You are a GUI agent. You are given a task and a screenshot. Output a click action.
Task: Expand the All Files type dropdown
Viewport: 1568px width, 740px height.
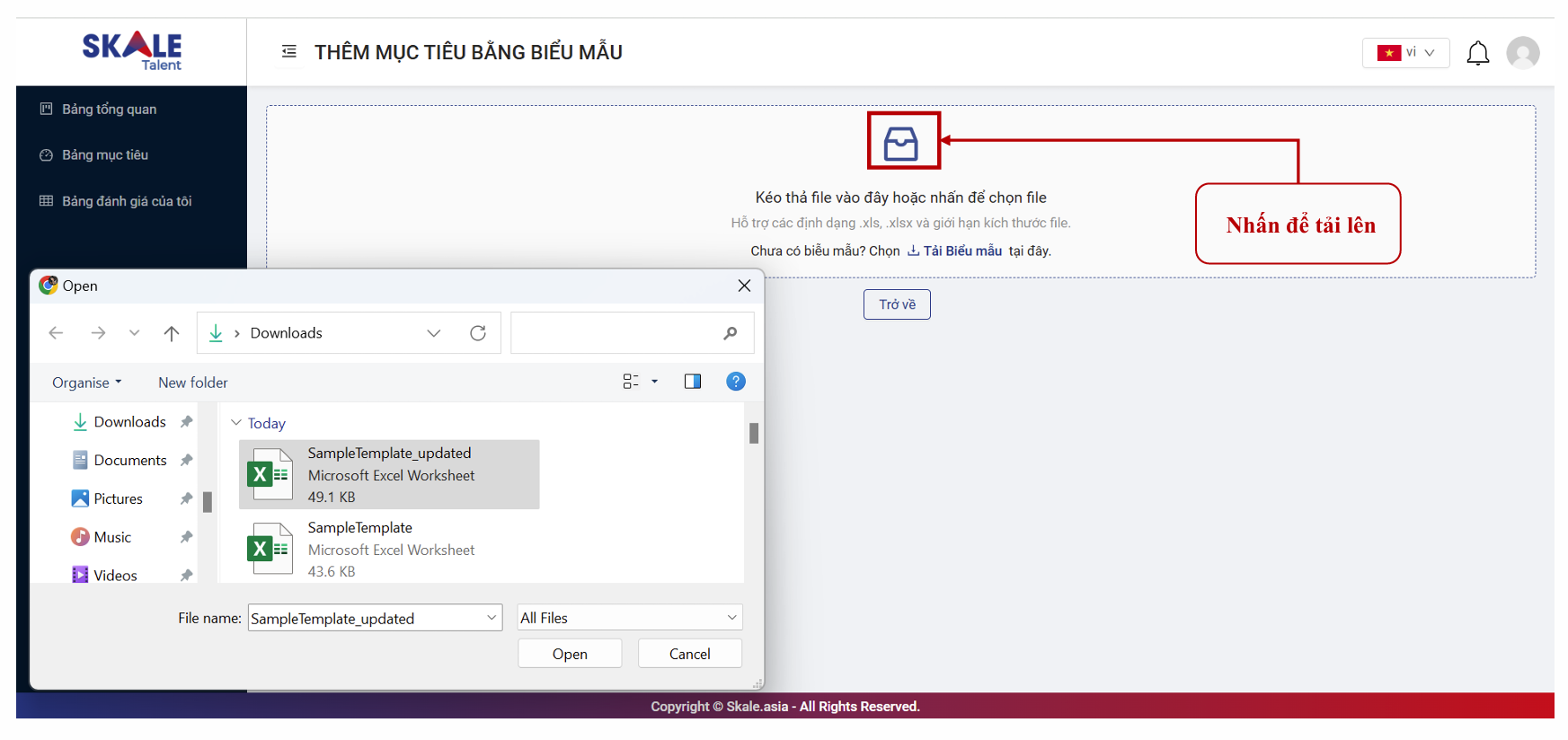(x=630, y=618)
